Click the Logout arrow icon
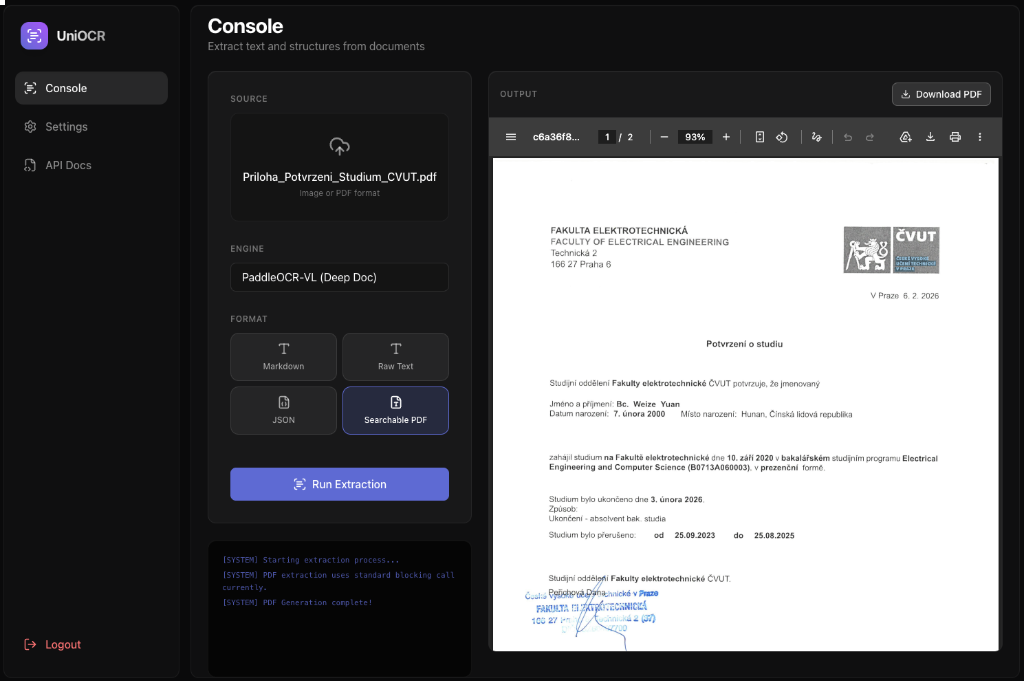The height and width of the screenshot is (681, 1024). [30, 644]
